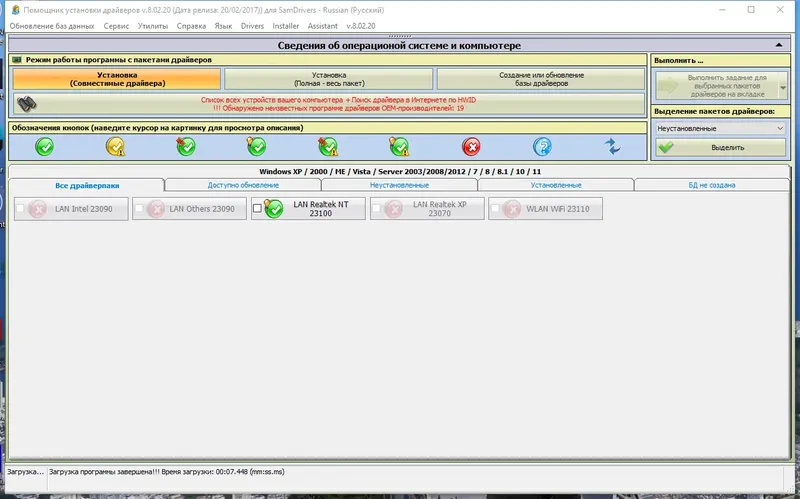Click the green arrow icon on Выполнить button
Viewport: 800px width, 499px height.
(x=668, y=86)
